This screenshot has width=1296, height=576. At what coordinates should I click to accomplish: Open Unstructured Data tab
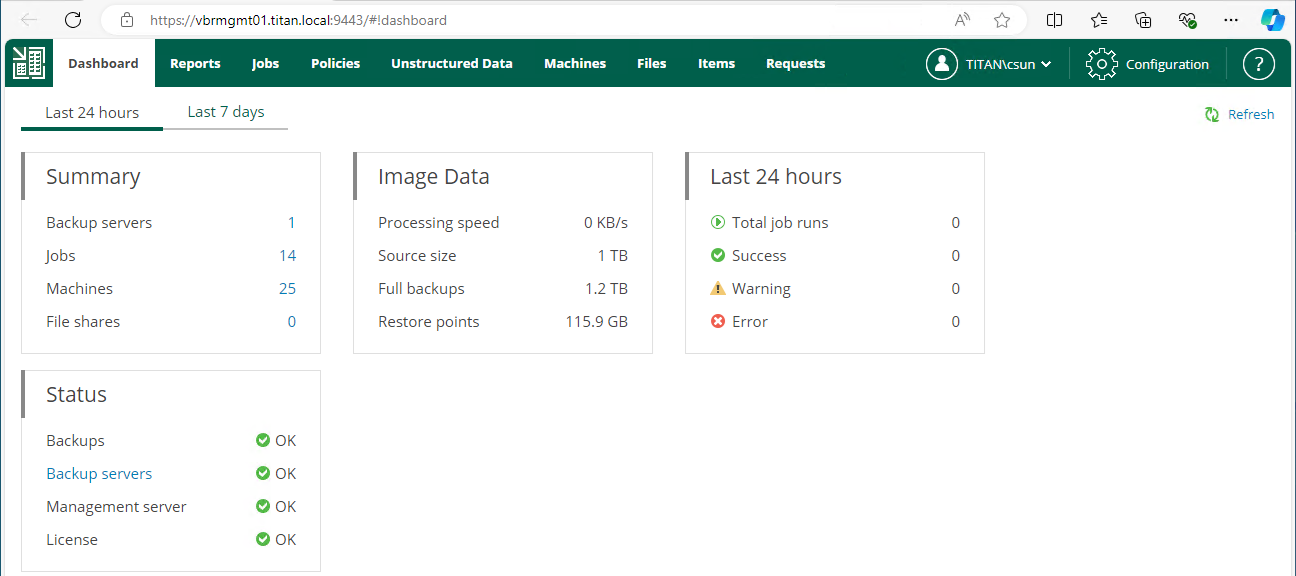[452, 63]
